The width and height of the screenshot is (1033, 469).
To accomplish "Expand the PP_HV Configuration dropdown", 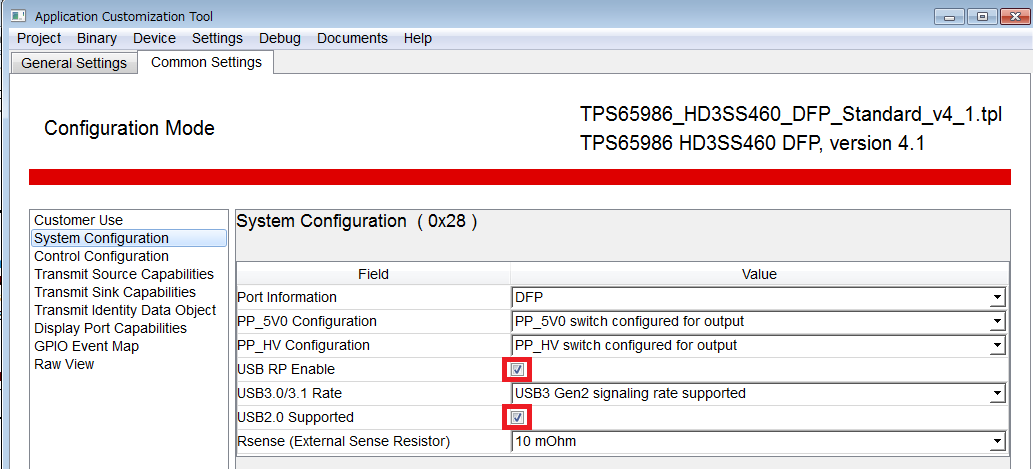I will (999, 345).
